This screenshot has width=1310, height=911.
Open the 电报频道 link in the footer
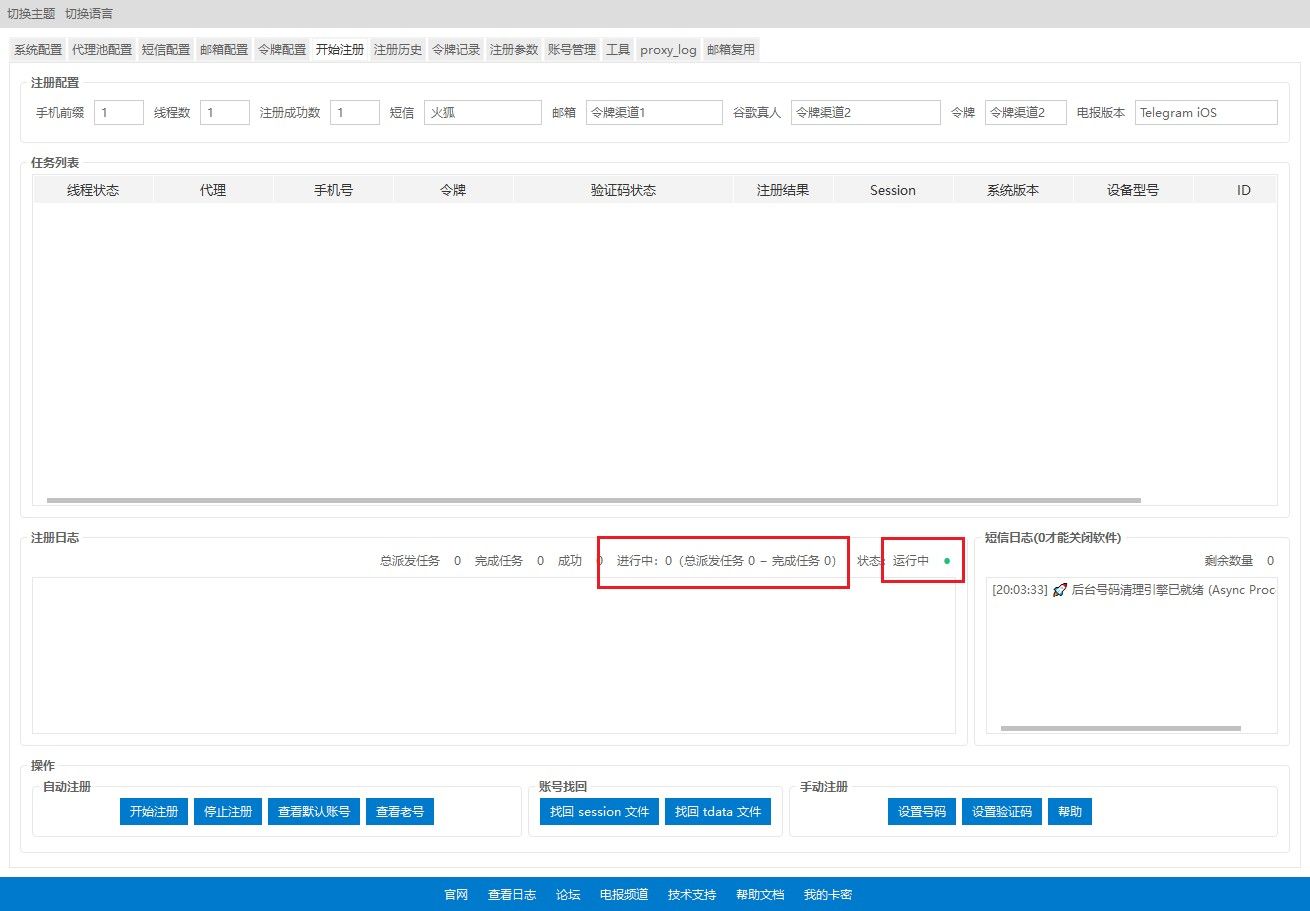point(624,895)
